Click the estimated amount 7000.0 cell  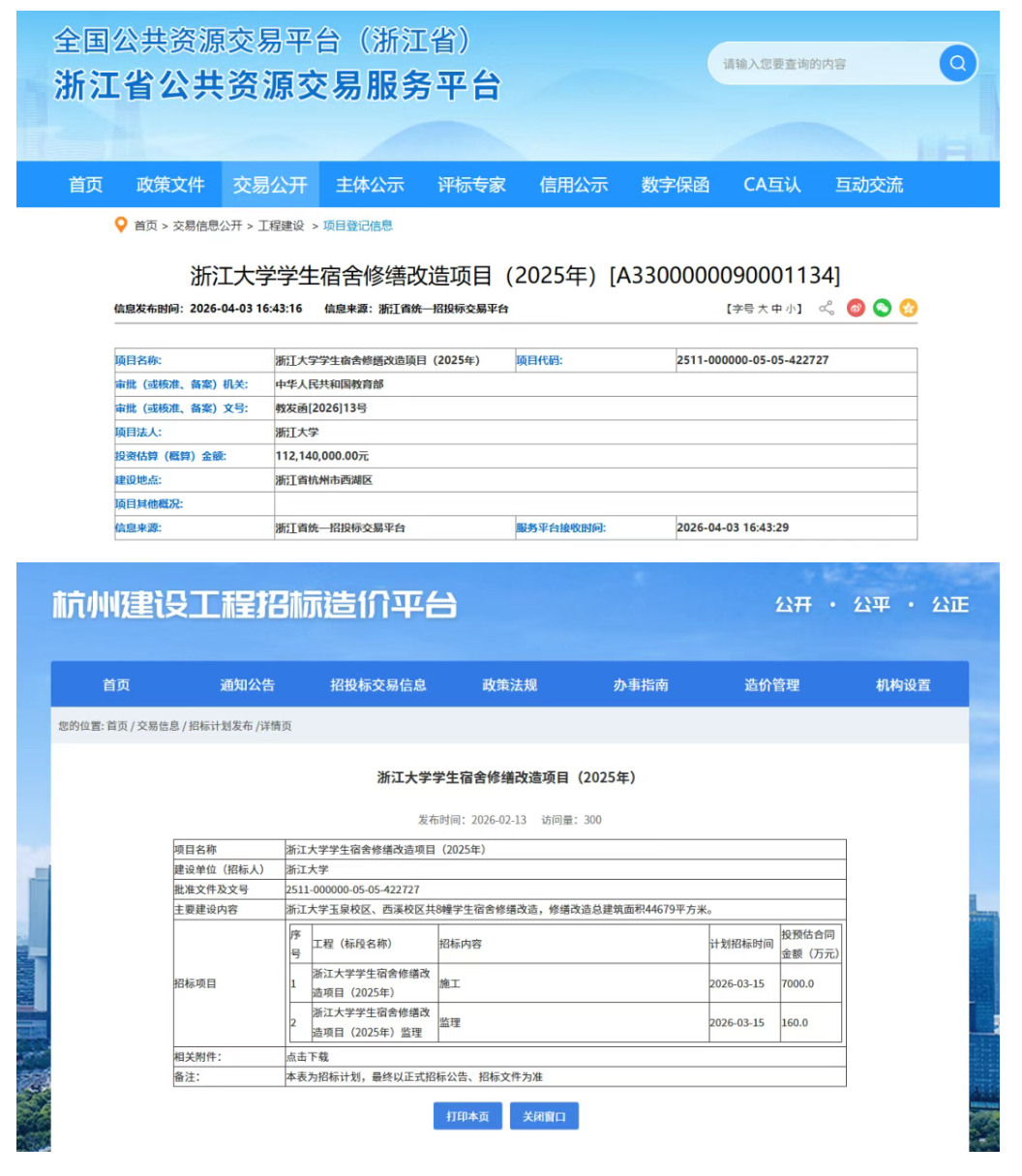810,983
